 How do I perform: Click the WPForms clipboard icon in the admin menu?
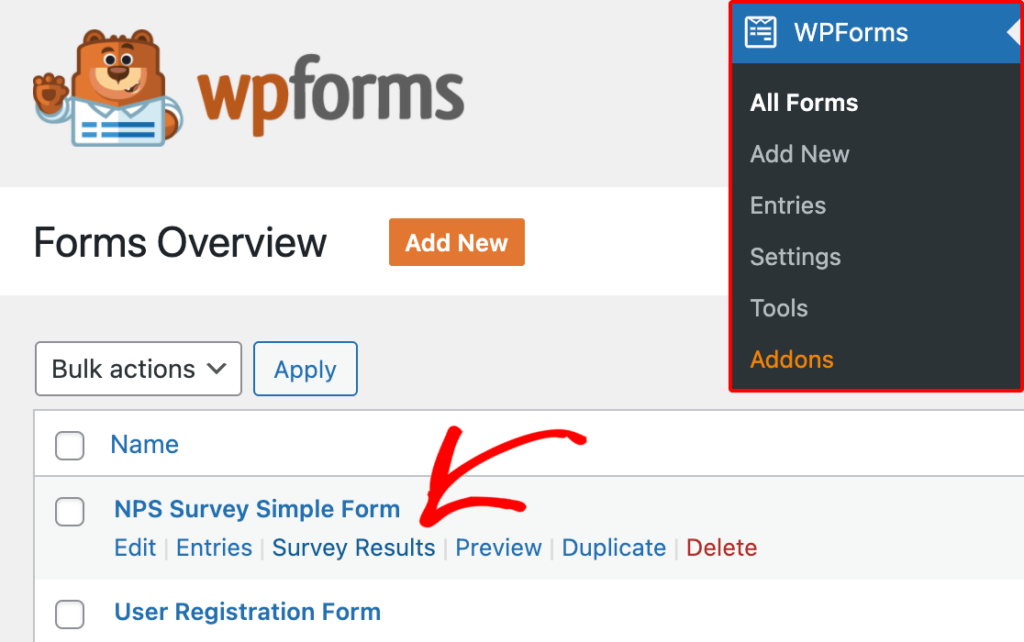pyautogui.click(x=760, y=32)
